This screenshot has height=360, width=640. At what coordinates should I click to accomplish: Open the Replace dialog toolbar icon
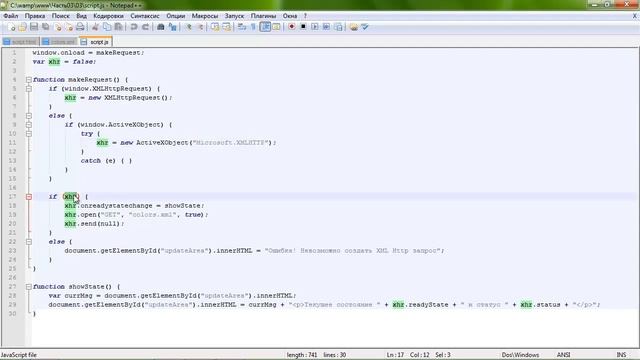tap(173, 27)
